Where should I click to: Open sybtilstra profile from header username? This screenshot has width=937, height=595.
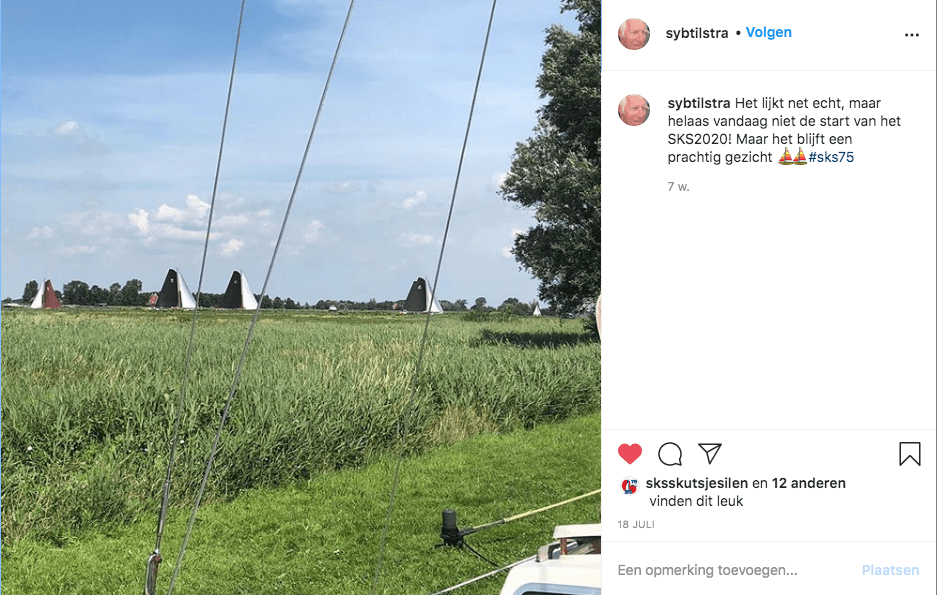click(697, 33)
